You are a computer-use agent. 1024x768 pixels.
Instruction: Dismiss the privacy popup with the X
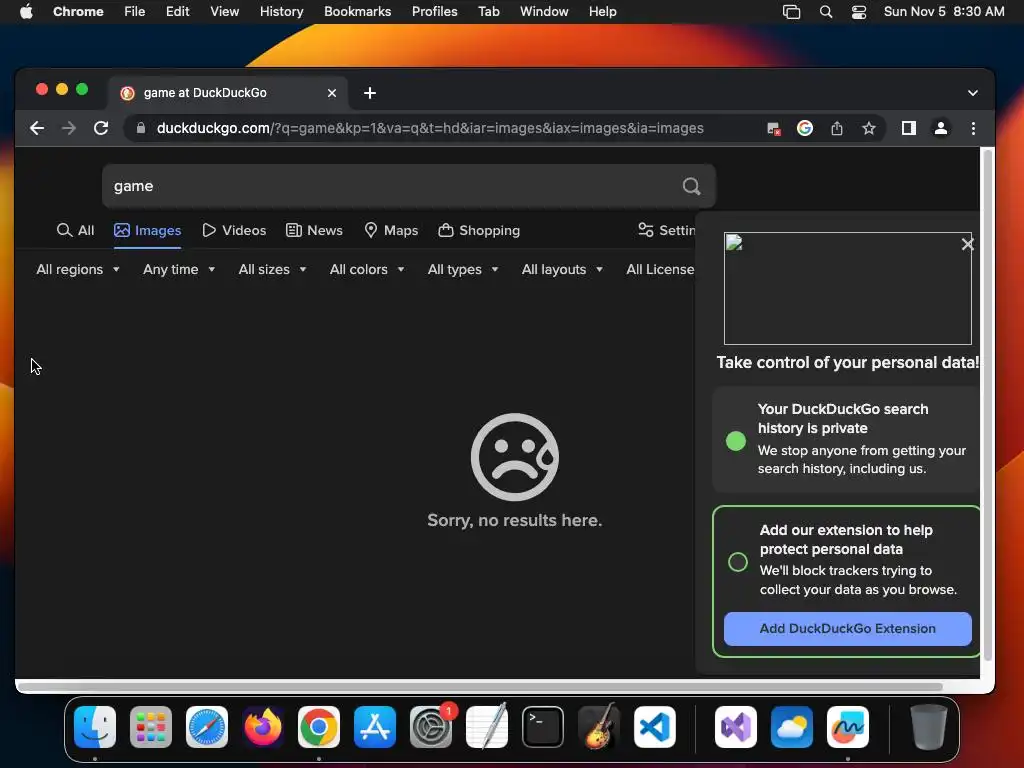pyautogui.click(x=967, y=244)
